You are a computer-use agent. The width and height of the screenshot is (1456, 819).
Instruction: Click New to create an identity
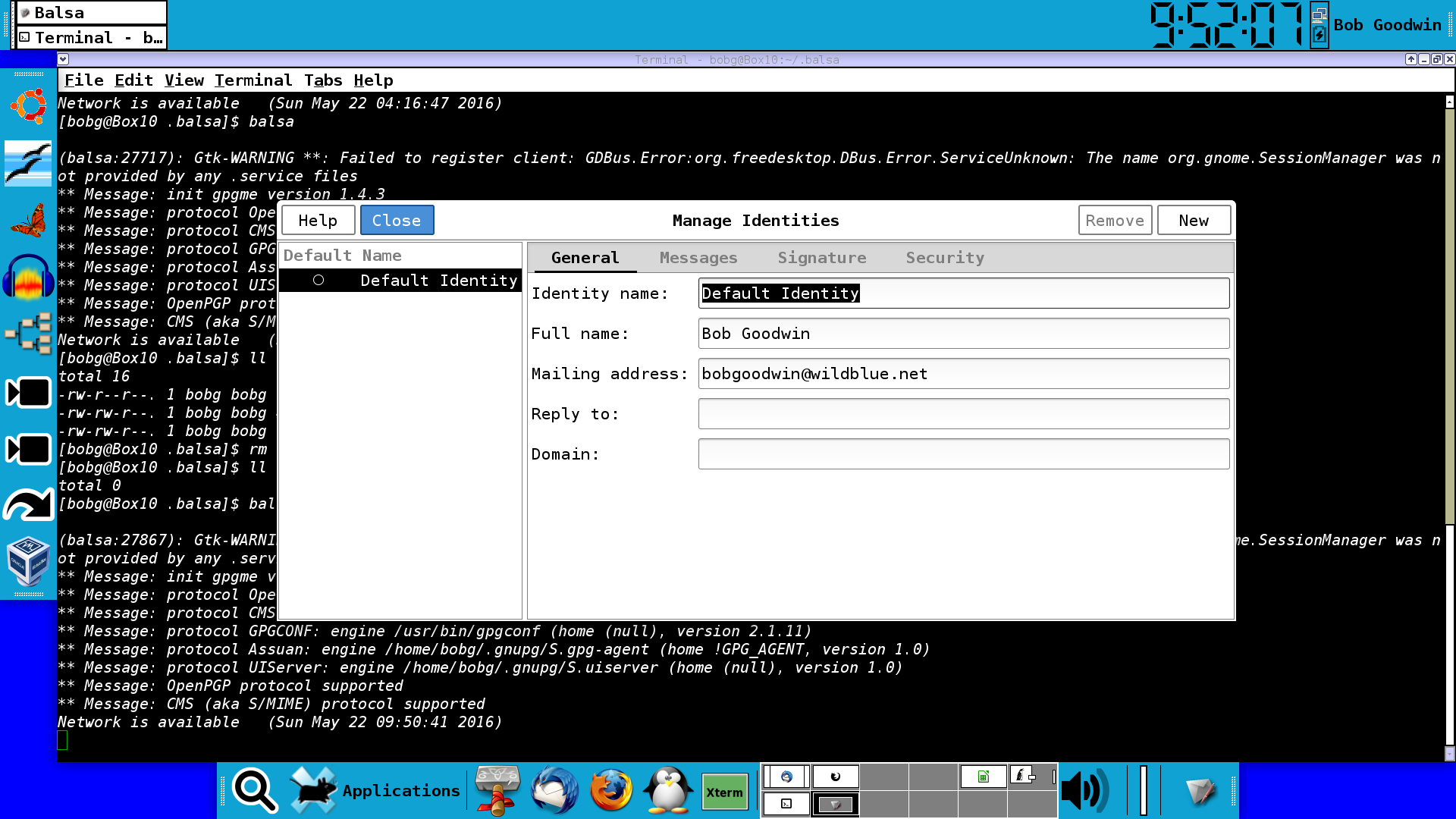1194,220
